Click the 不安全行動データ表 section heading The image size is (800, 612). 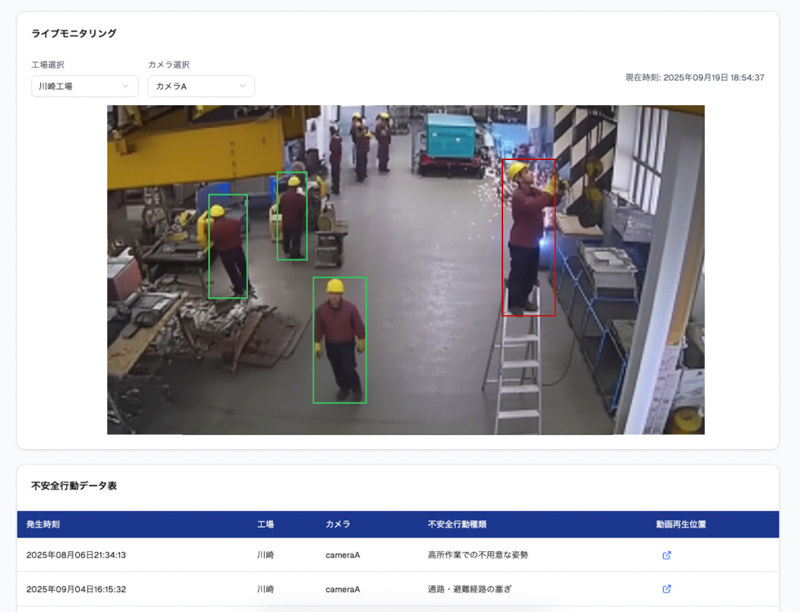pyautogui.click(x=74, y=485)
